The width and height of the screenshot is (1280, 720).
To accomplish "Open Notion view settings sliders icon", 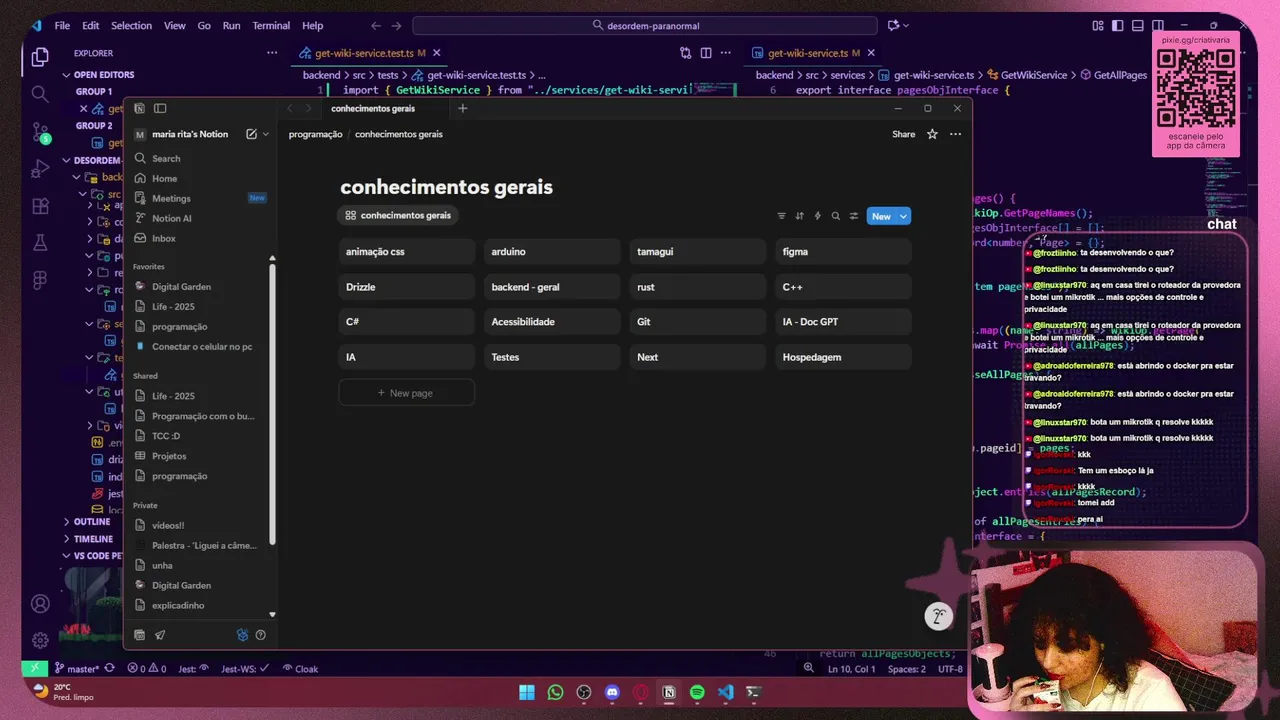I will [x=853, y=216].
